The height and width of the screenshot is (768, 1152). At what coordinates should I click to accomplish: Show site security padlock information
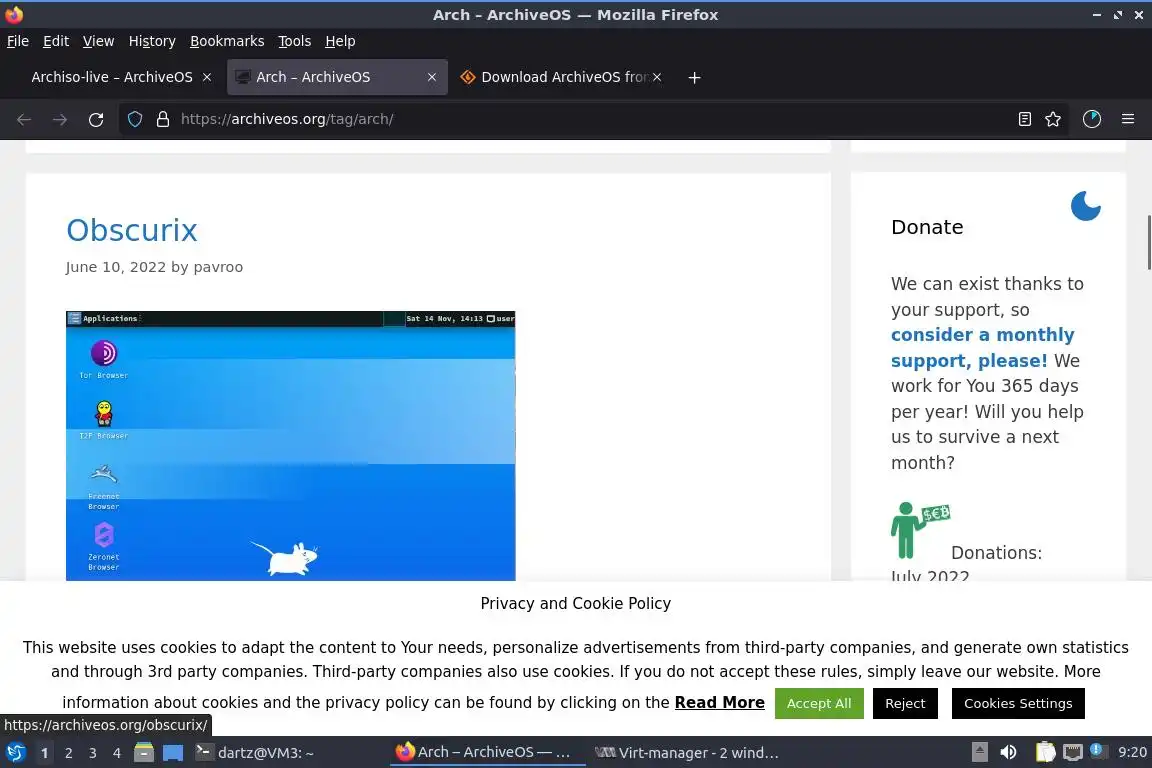point(163,119)
